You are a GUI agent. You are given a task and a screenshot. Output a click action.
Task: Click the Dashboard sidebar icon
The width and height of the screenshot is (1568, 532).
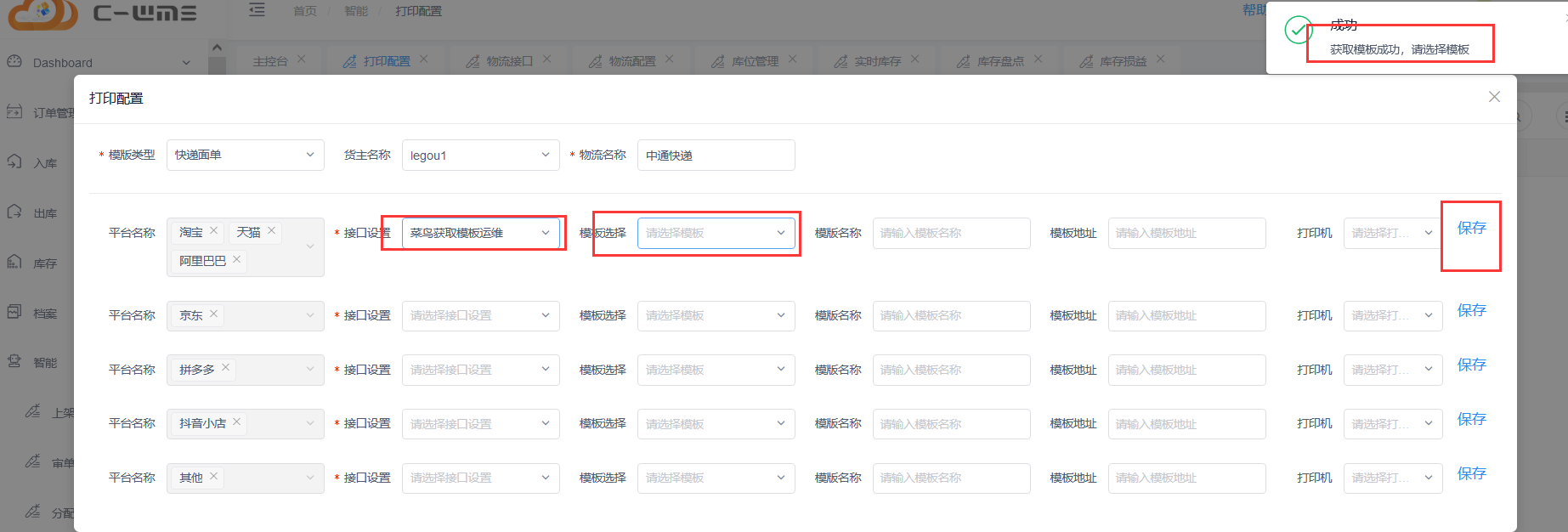pos(14,61)
